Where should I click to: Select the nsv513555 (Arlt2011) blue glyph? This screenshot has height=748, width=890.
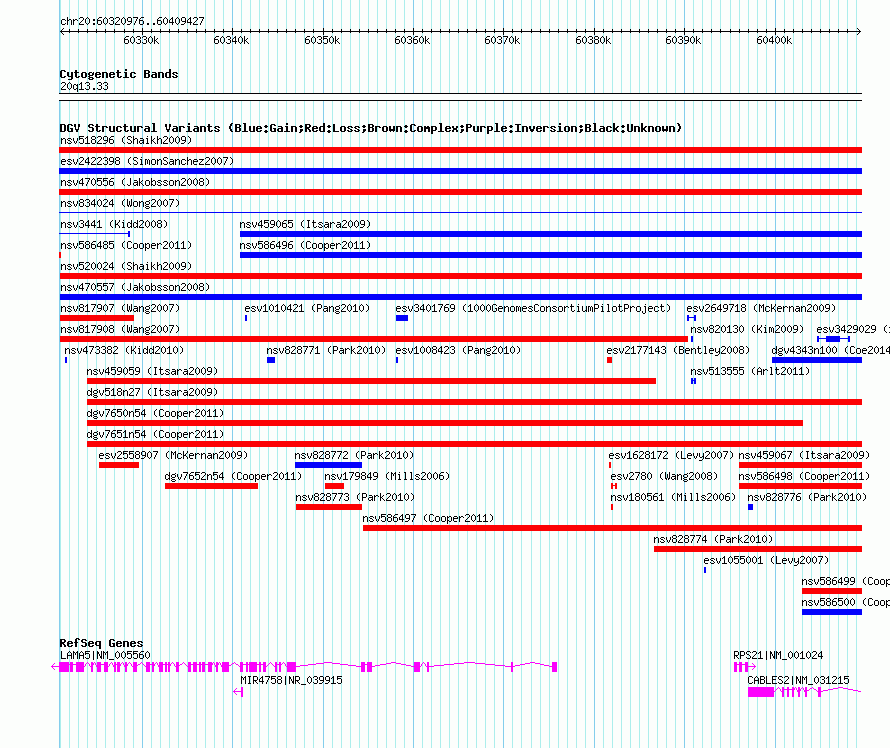tap(694, 381)
